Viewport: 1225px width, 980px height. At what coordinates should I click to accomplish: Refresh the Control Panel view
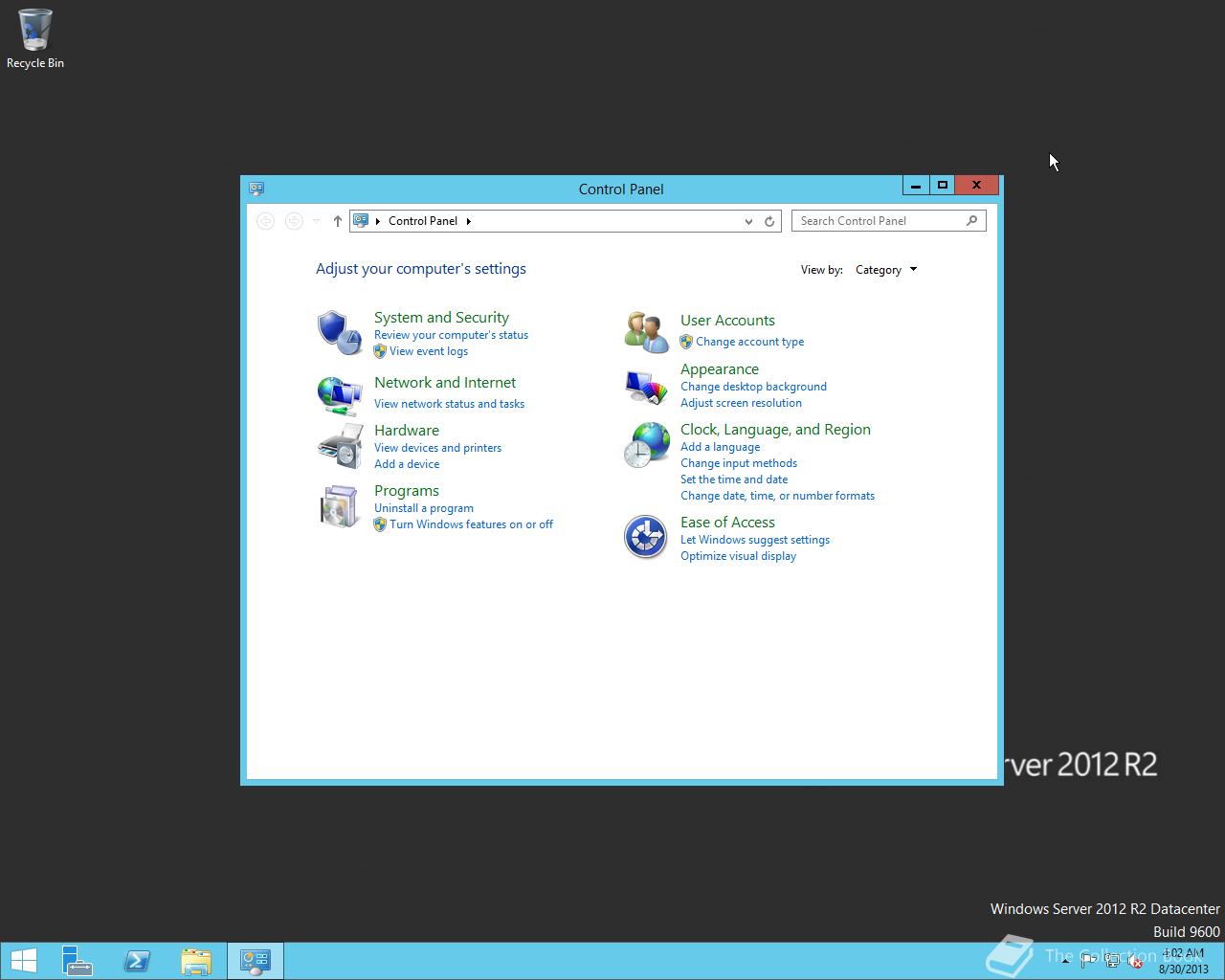(x=768, y=221)
